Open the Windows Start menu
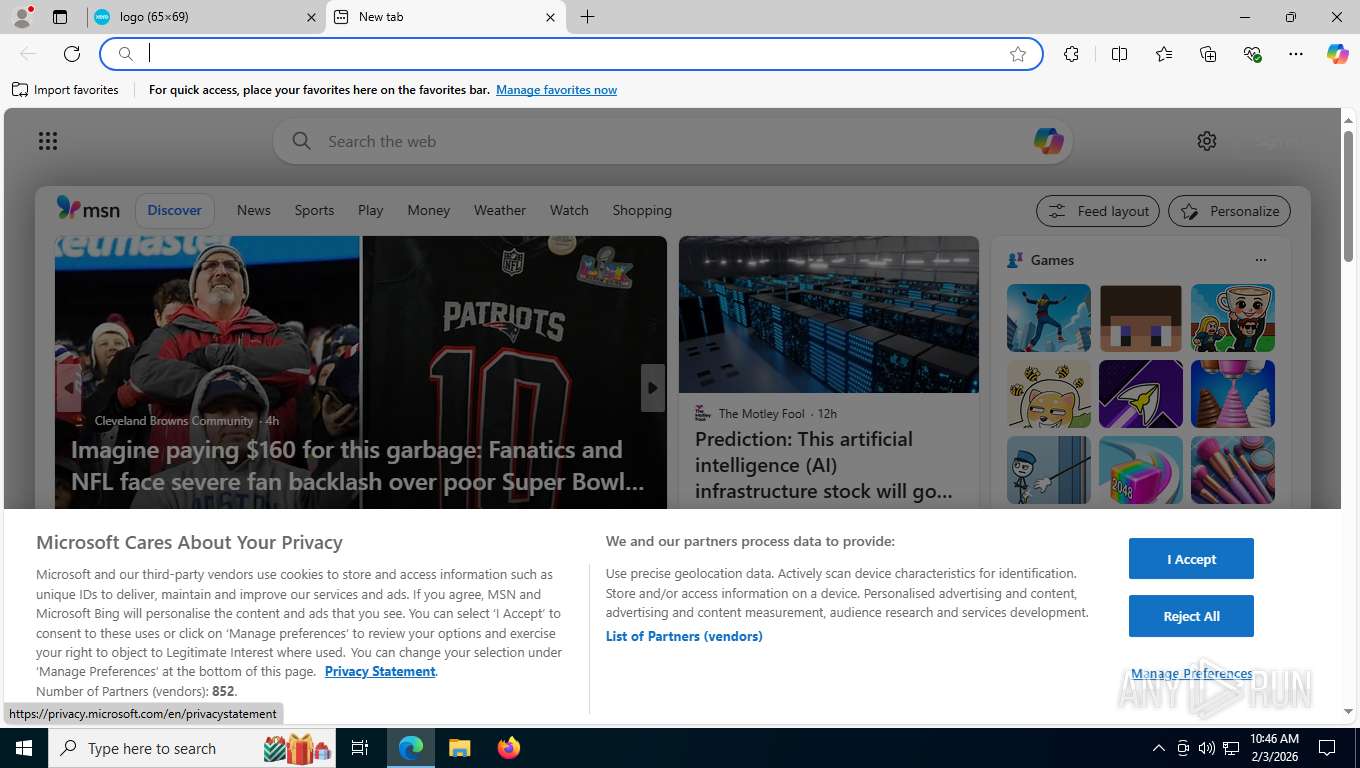1360x768 pixels. click(x=23, y=748)
